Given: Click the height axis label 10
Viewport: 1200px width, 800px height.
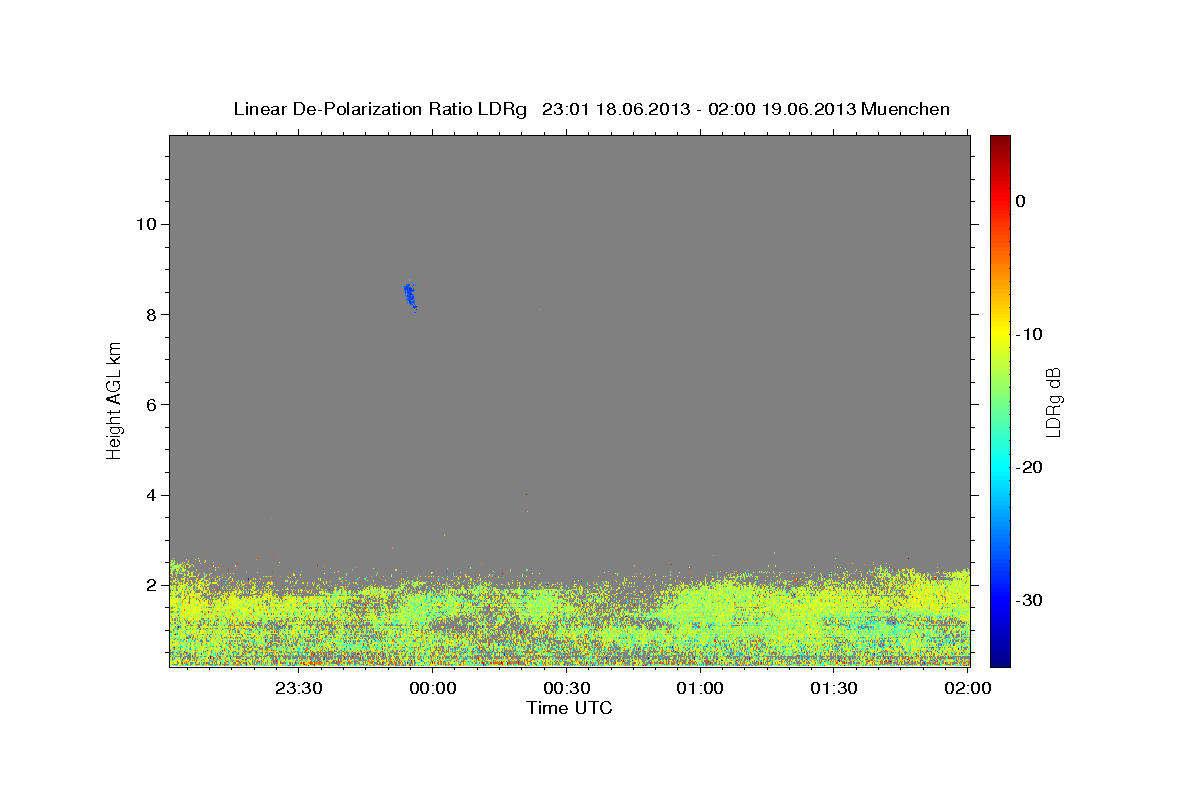Looking at the screenshot, I should [145, 224].
